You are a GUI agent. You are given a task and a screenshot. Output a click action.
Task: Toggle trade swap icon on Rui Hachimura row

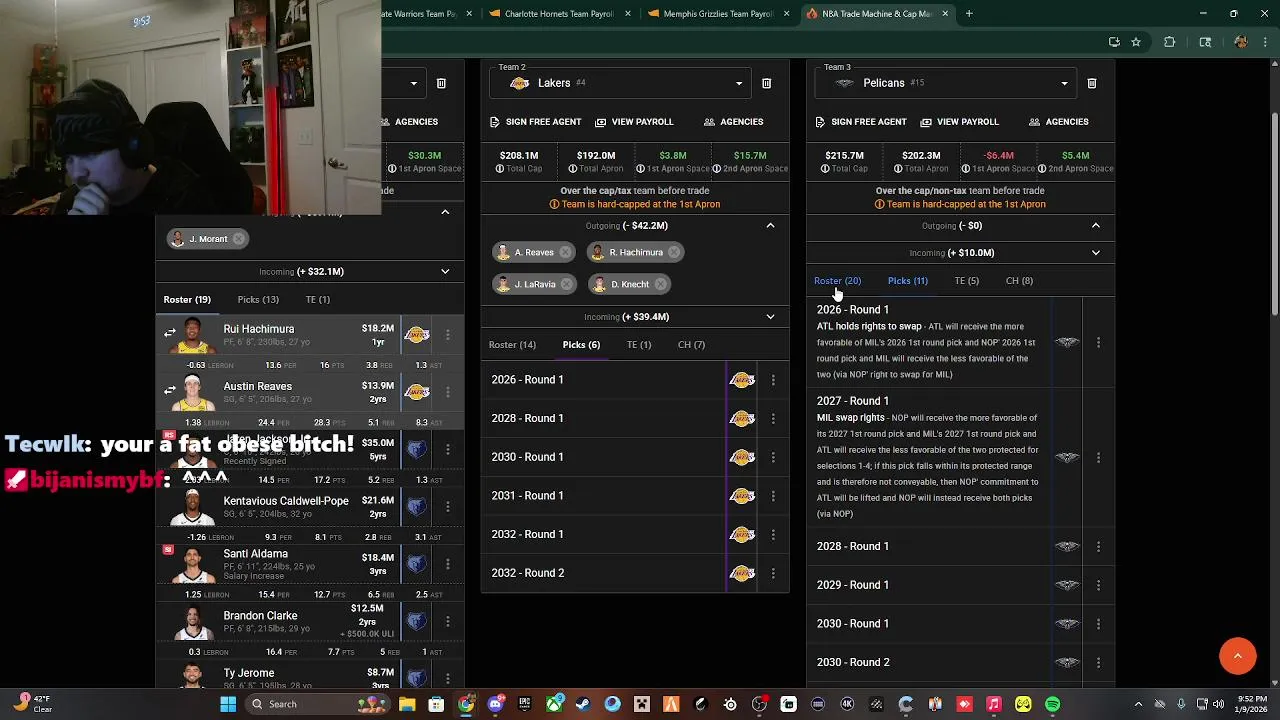[169, 333]
